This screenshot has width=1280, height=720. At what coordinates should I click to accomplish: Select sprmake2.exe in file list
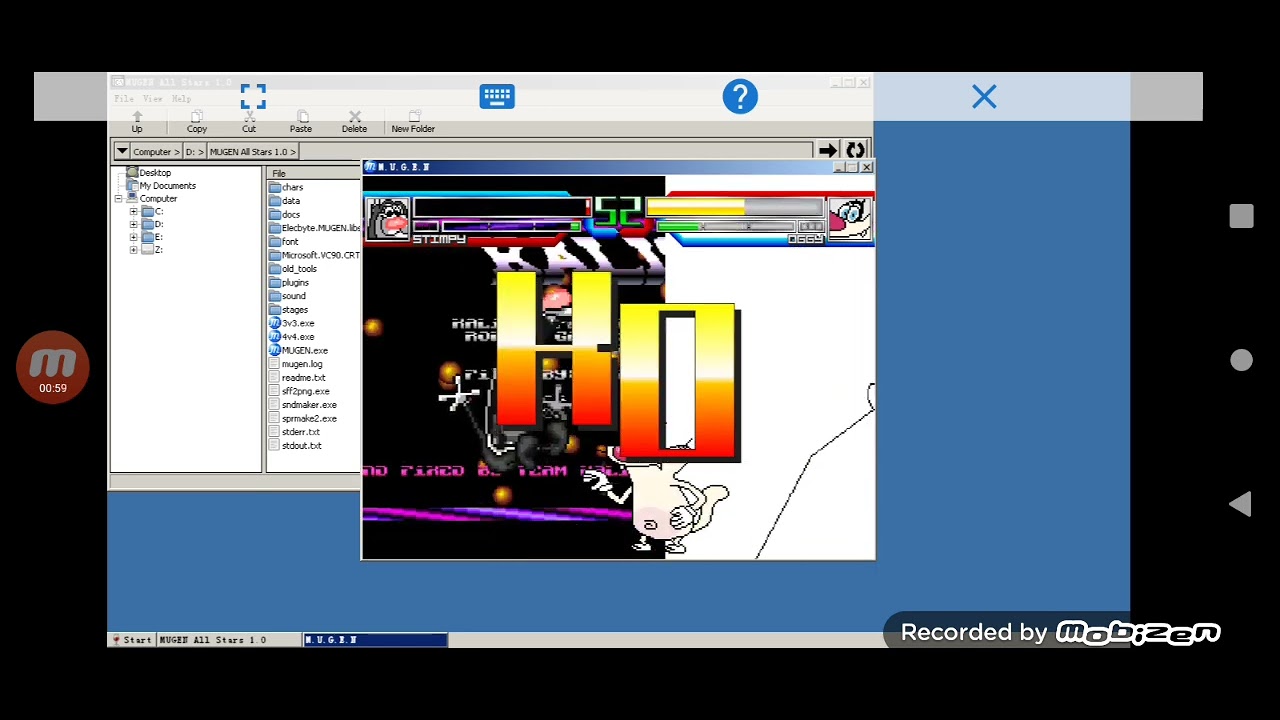(x=303, y=419)
